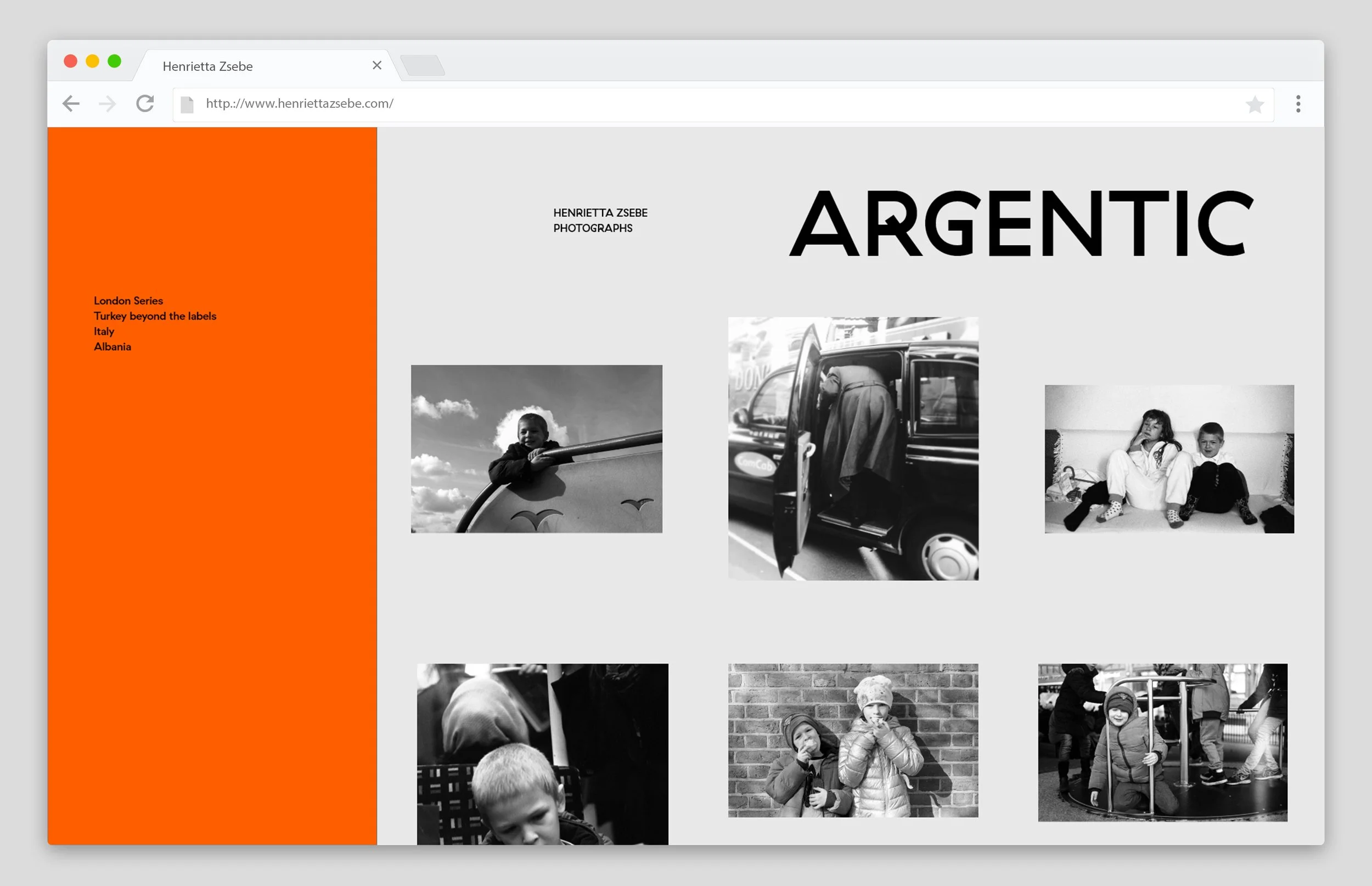
Task: Click the page document icon in address bar
Action: click(x=187, y=104)
